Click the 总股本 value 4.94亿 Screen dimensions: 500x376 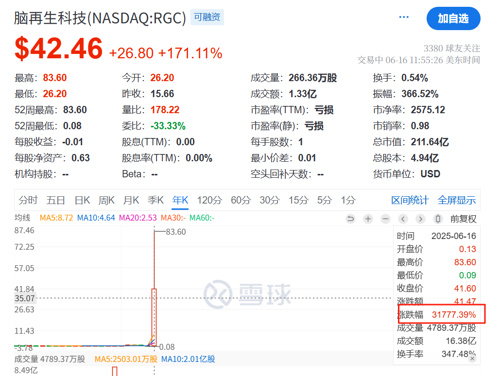point(425,158)
